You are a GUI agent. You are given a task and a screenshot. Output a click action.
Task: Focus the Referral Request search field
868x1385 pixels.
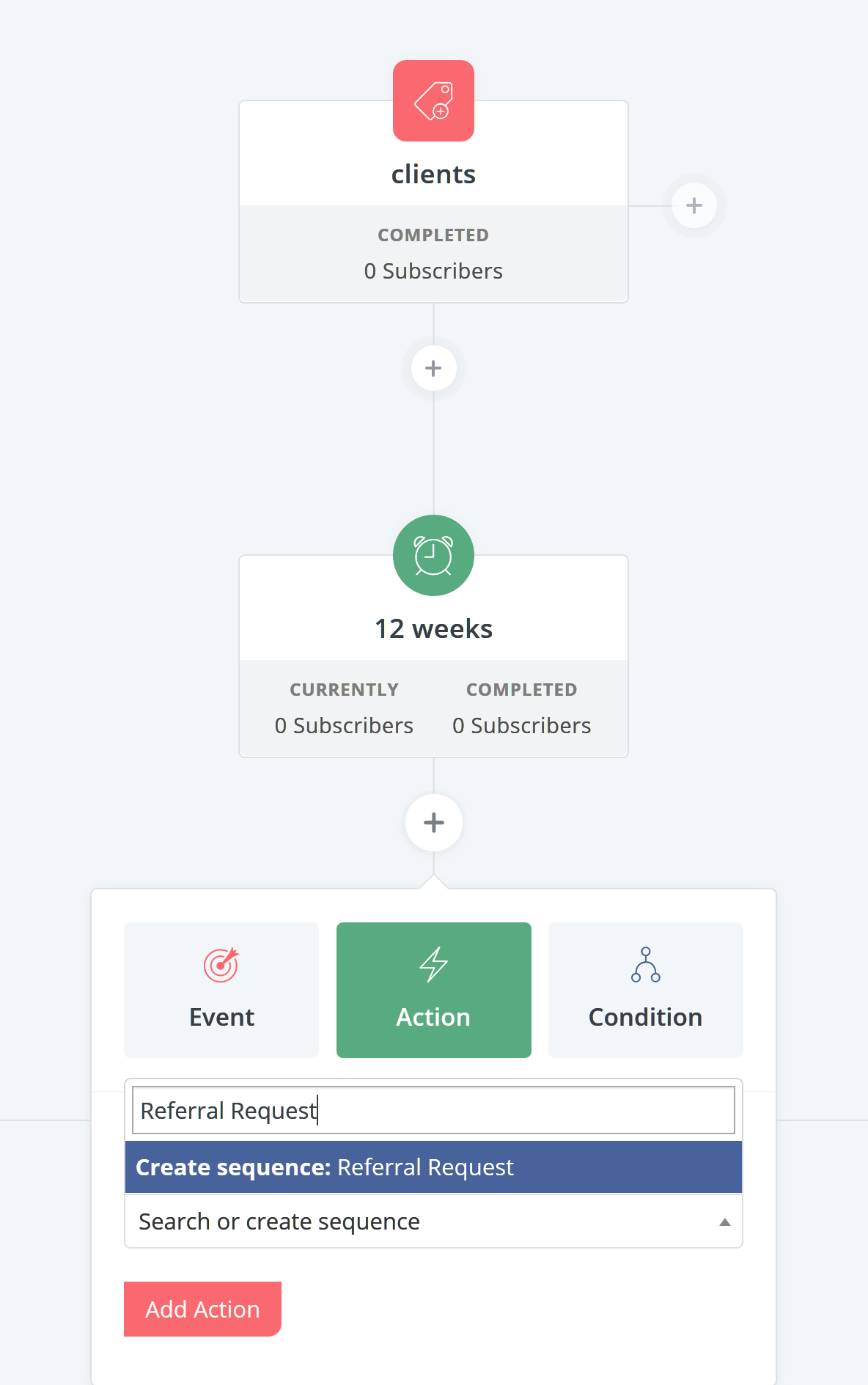click(433, 1110)
